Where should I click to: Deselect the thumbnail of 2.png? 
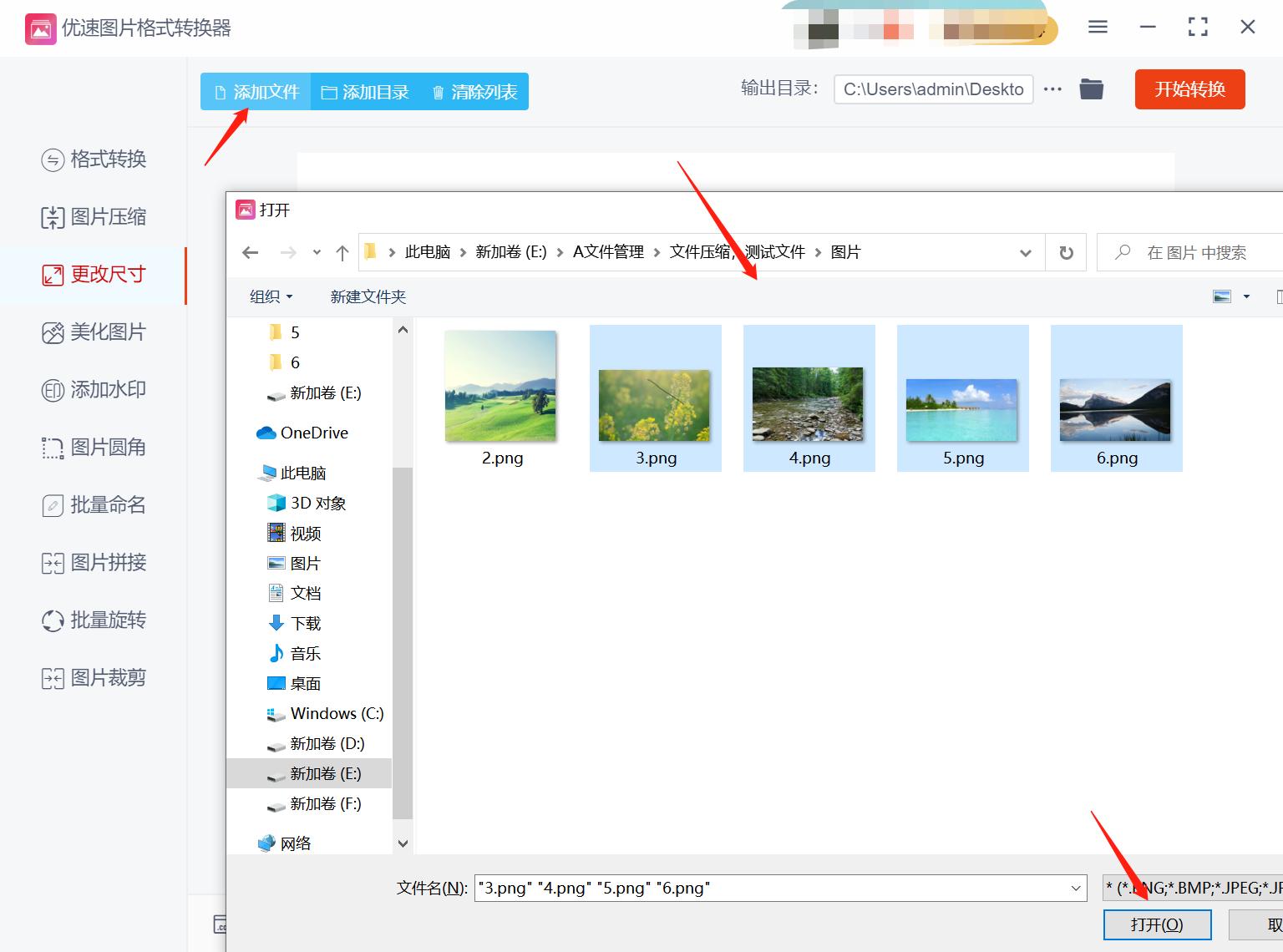500,386
